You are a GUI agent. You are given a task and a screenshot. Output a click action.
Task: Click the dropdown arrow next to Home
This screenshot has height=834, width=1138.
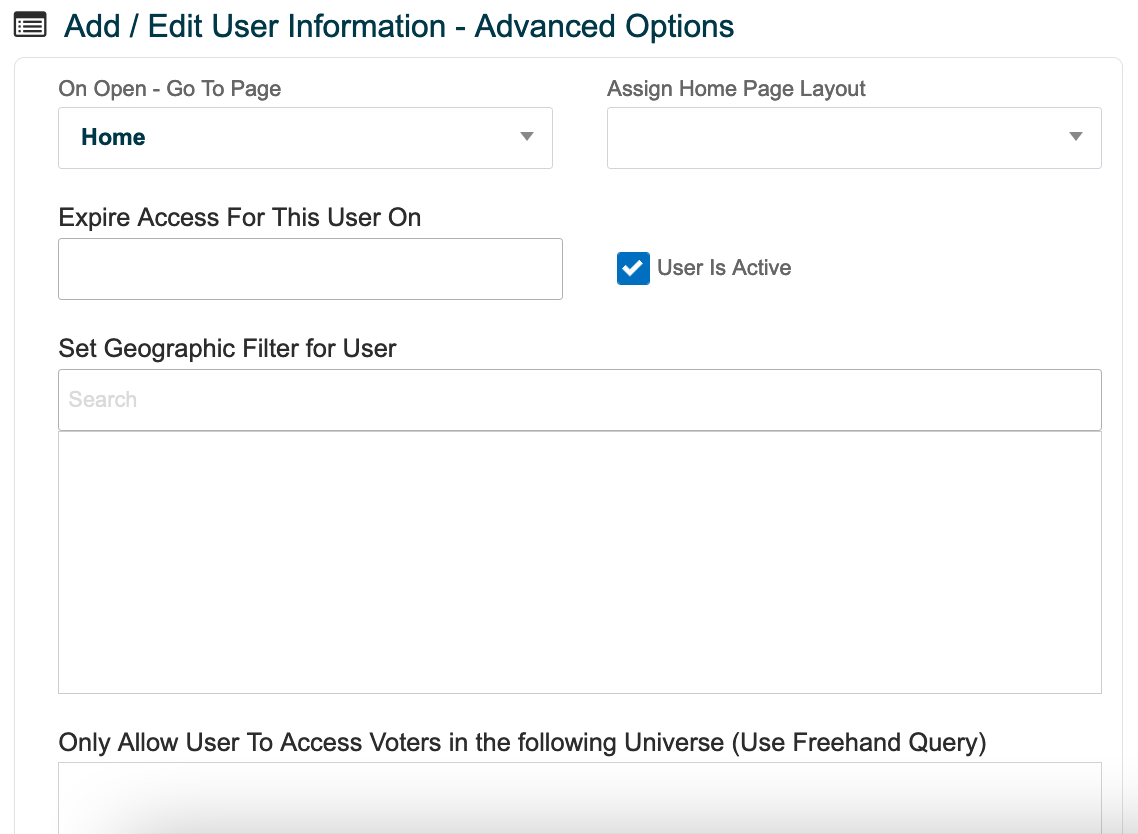[526, 137]
